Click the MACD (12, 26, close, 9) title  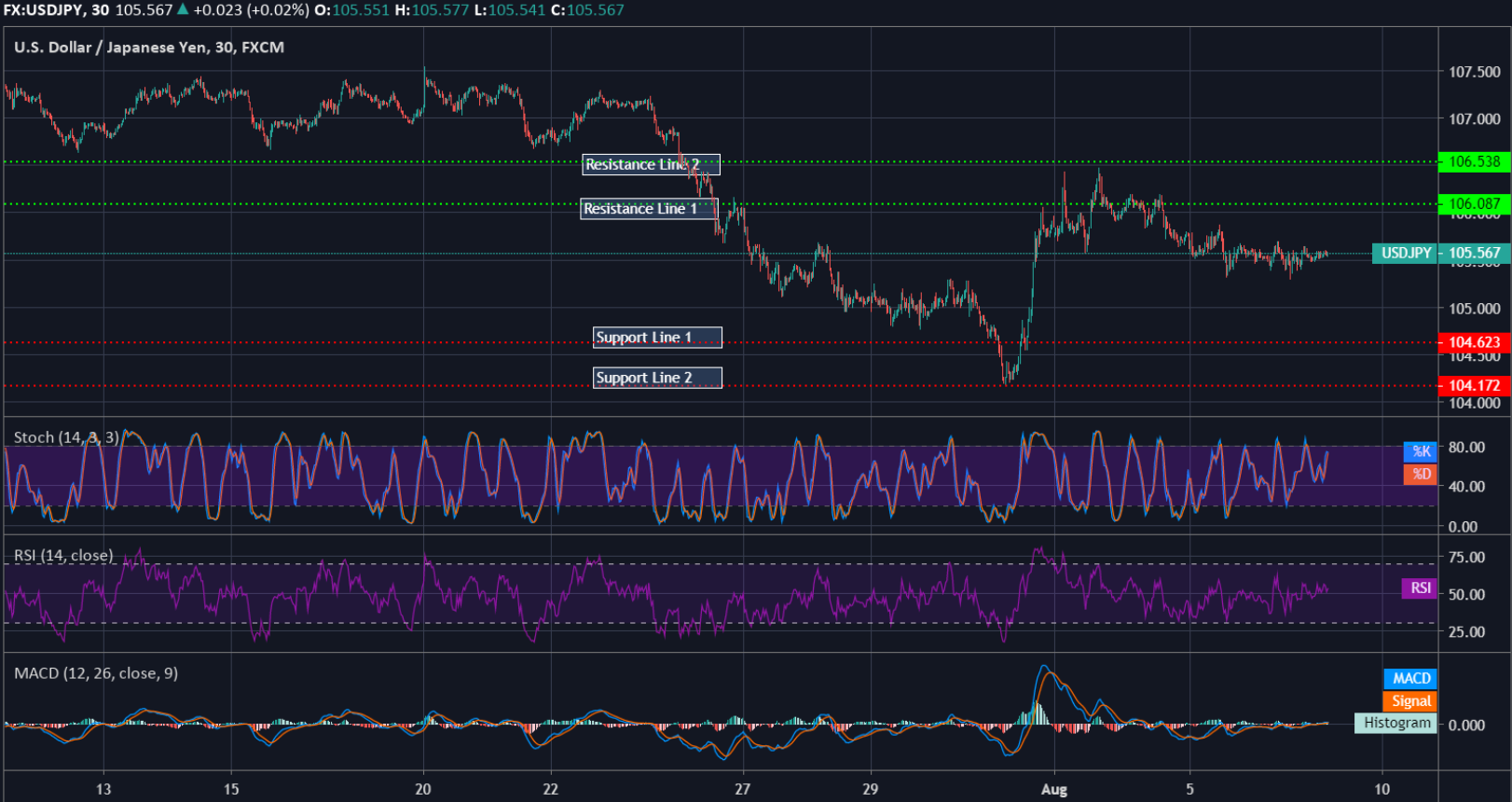(x=96, y=673)
